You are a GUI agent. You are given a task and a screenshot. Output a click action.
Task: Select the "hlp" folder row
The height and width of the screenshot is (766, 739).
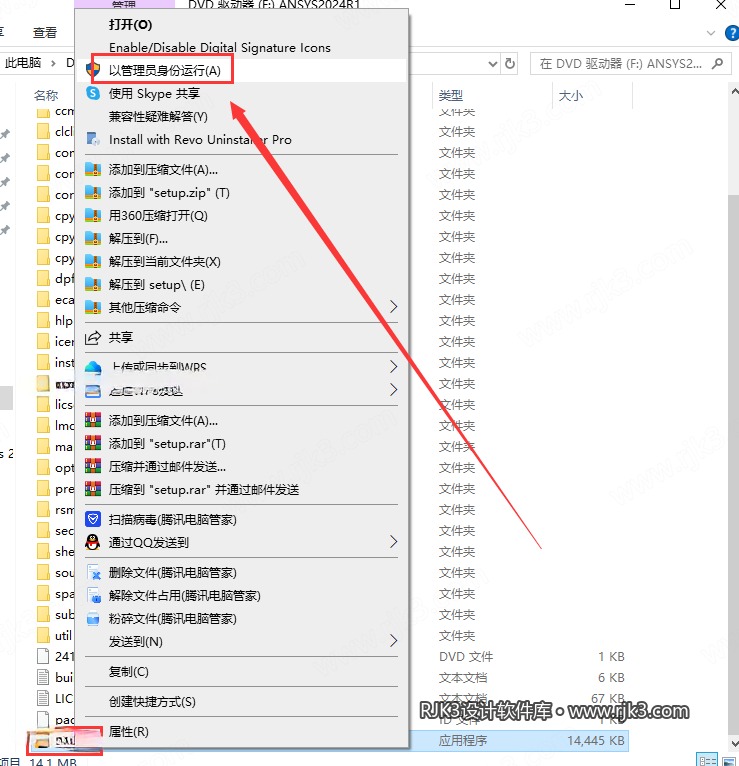[x=55, y=320]
